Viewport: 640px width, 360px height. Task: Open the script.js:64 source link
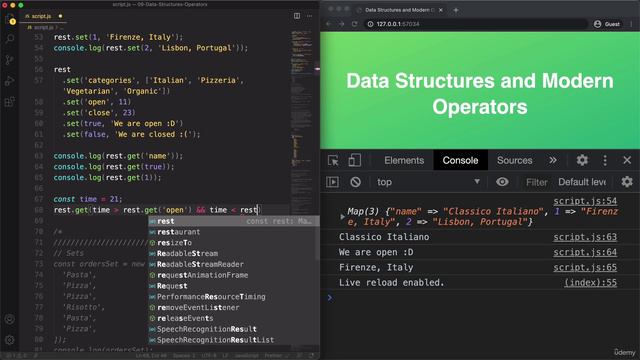585,252
